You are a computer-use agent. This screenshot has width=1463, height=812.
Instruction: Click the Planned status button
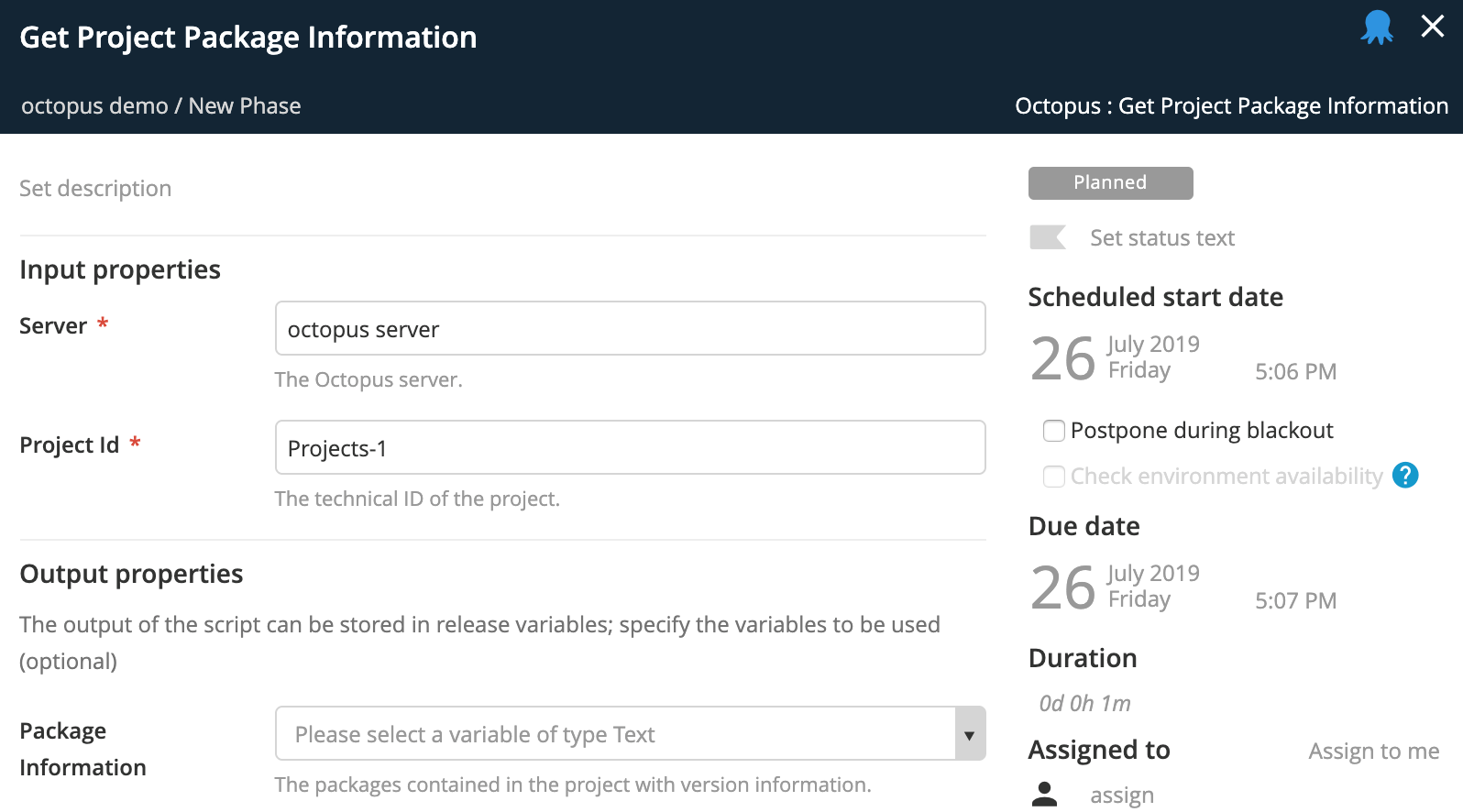(x=1111, y=183)
